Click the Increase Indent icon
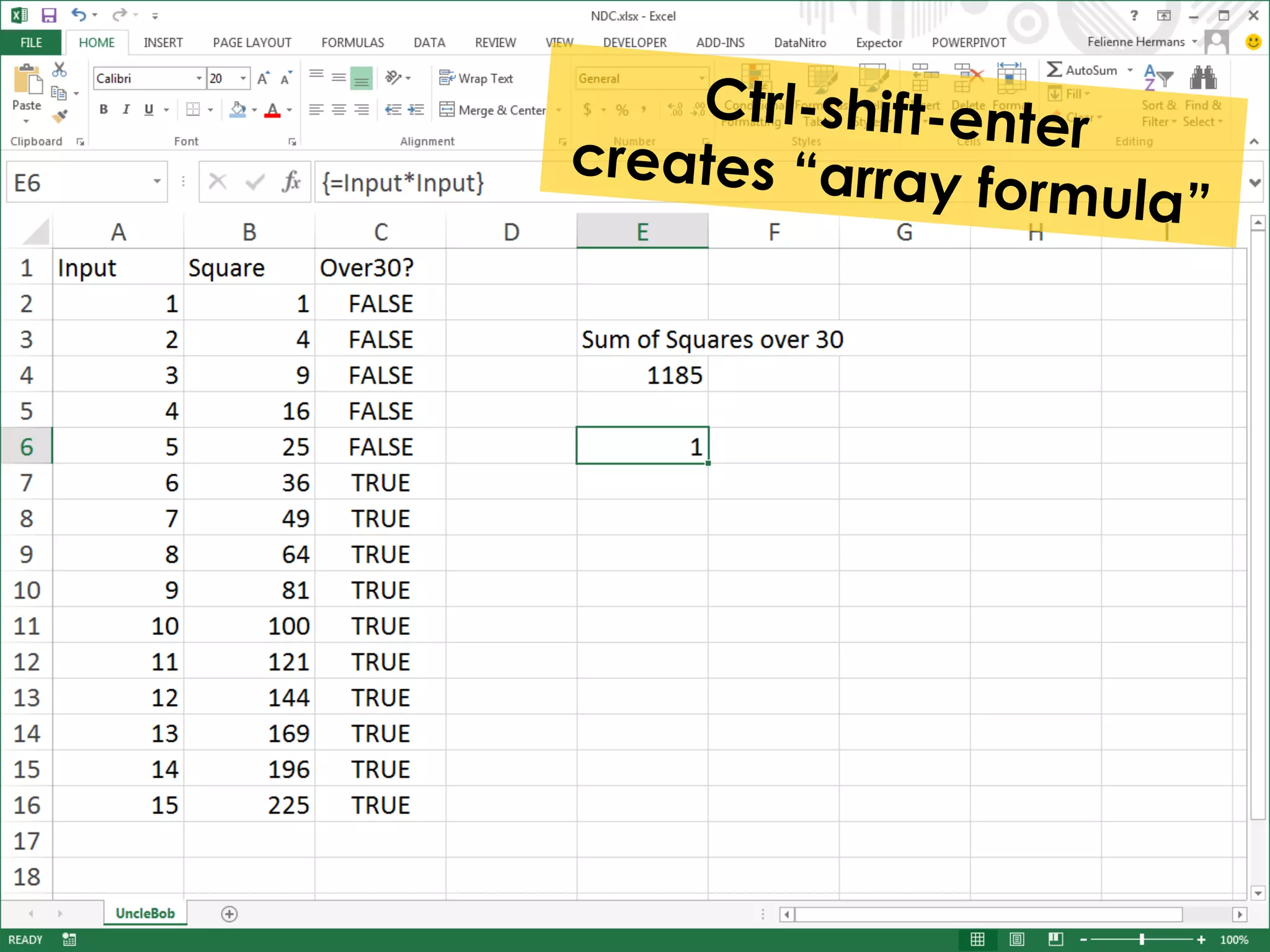Viewport: 1270px width, 952px height. click(x=416, y=110)
